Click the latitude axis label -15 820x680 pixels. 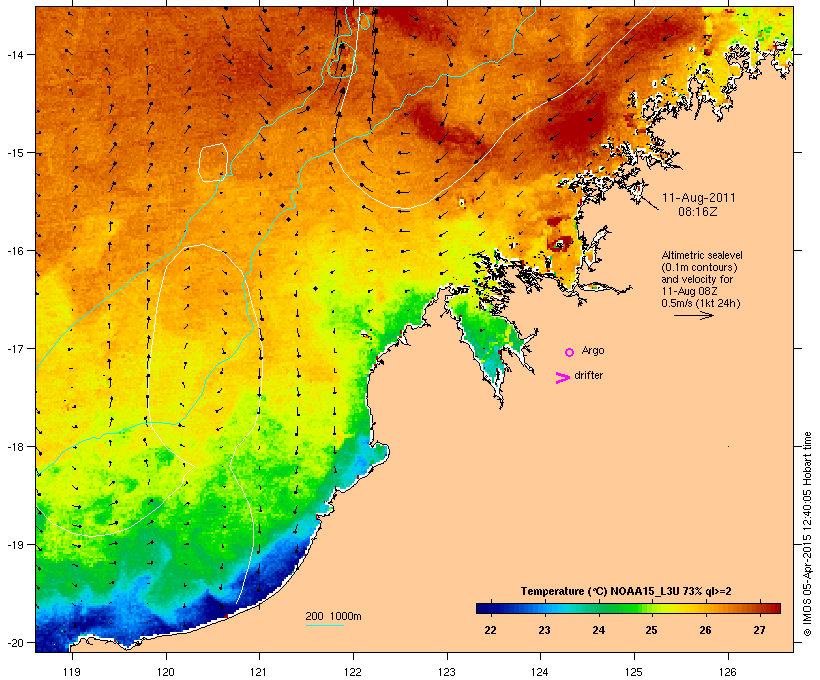14,153
